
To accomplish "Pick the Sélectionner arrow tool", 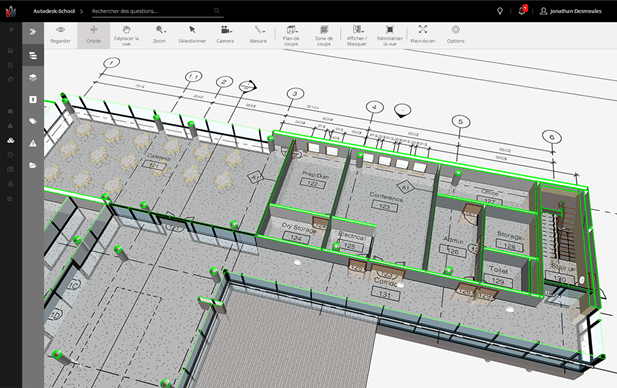I will [x=192, y=35].
